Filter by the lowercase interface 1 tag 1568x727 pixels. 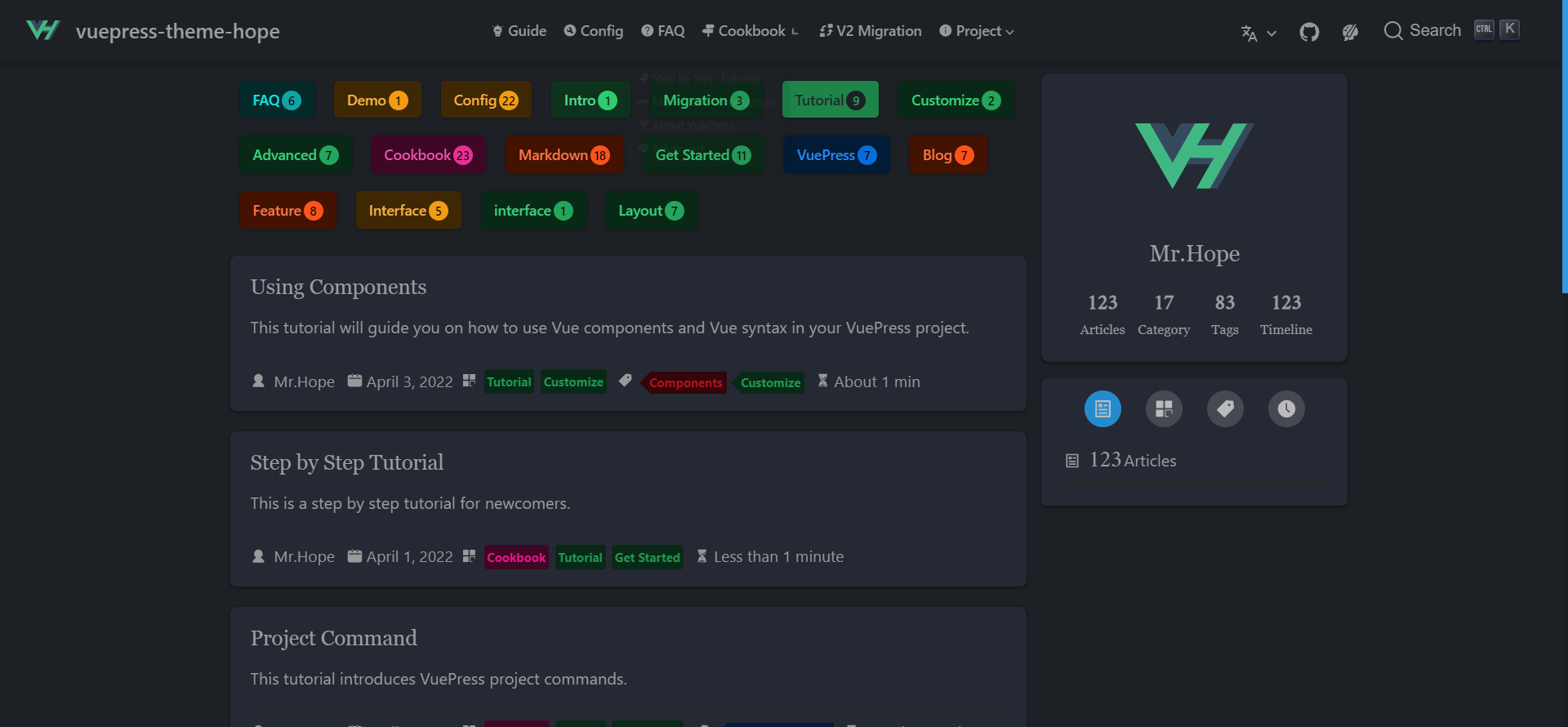click(533, 211)
